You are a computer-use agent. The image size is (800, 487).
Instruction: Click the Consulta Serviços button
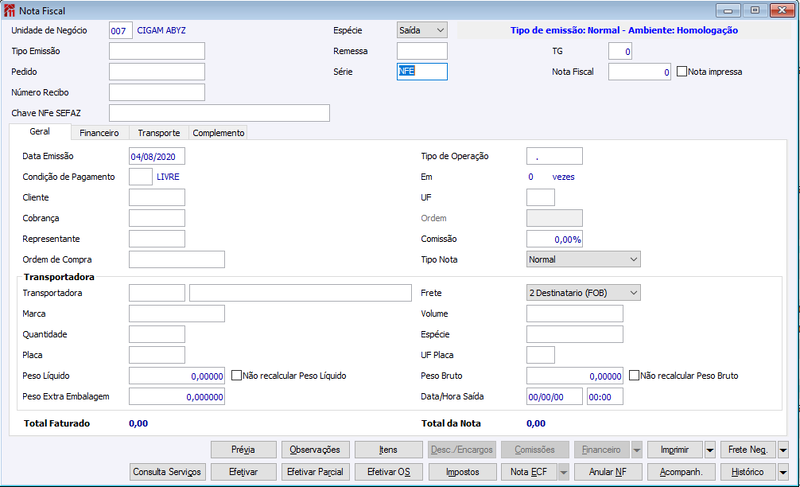click(x=167, y=472)
